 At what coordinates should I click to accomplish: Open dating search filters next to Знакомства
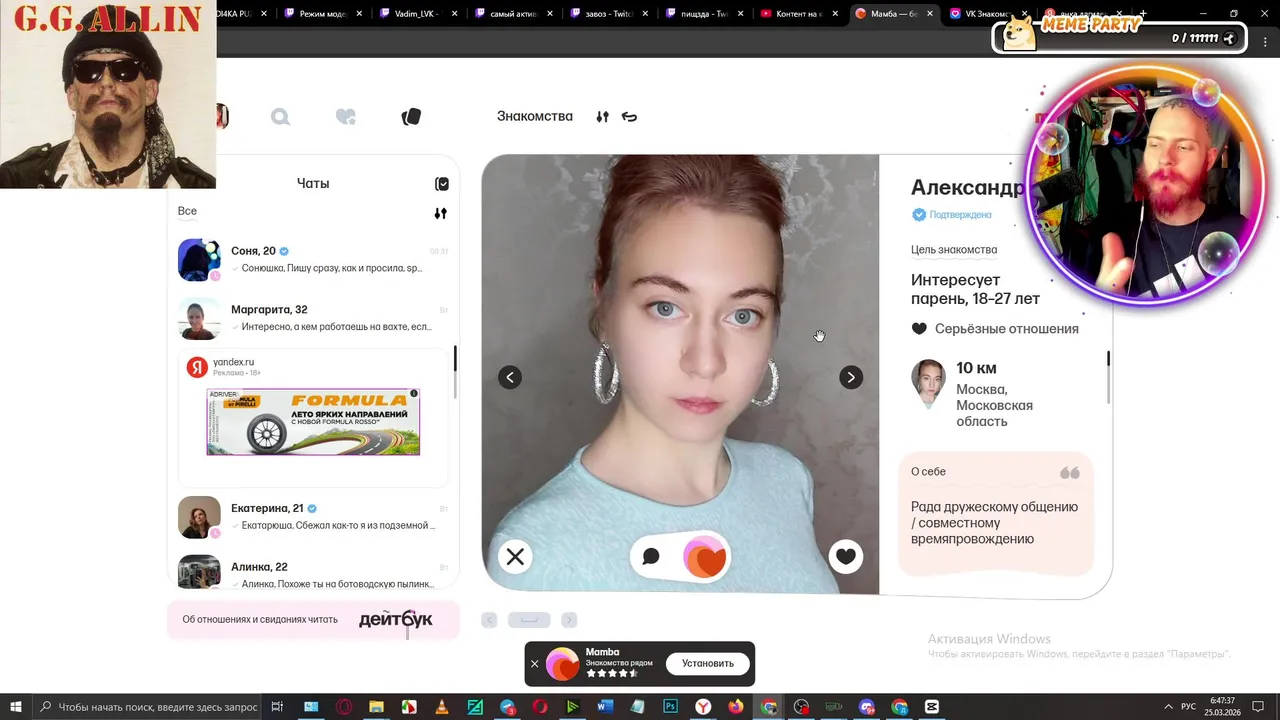tap(602, 117)
